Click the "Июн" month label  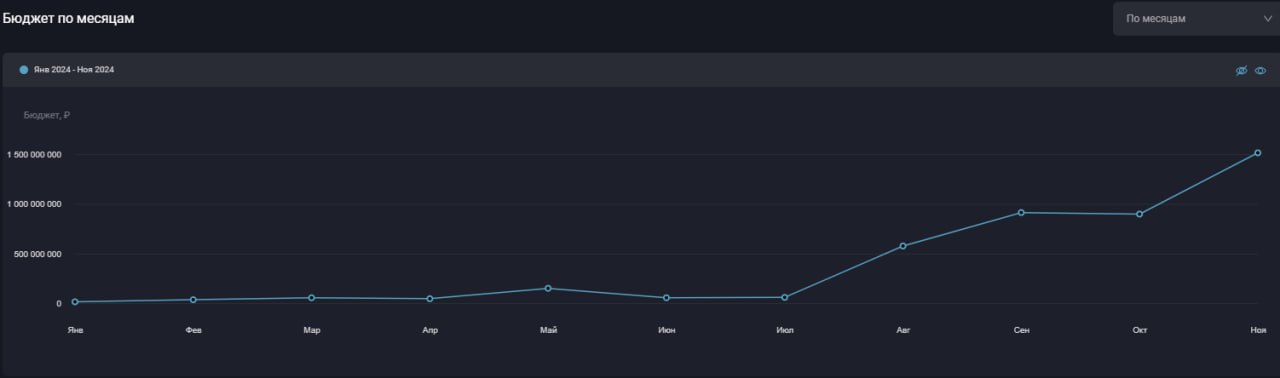pyautogui.click(x=666, y=330)
